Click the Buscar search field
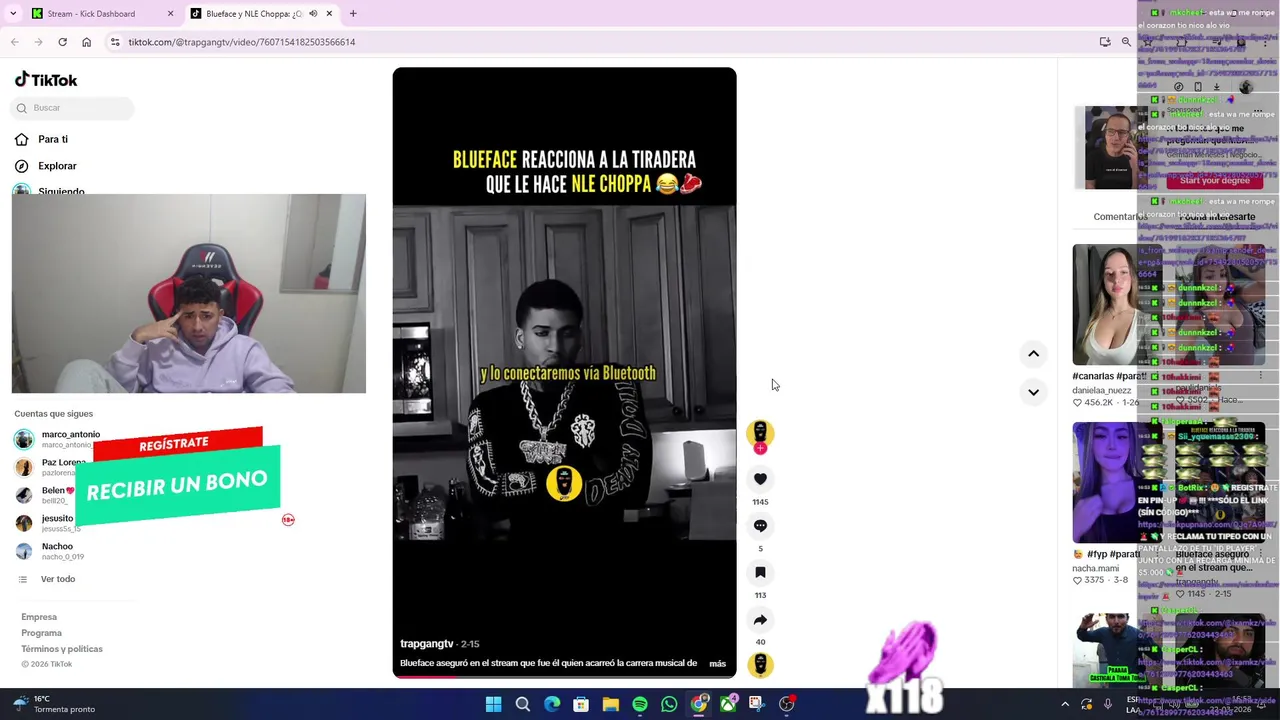Viewport: 1280px width, 720px height. (x=73, y=108)
